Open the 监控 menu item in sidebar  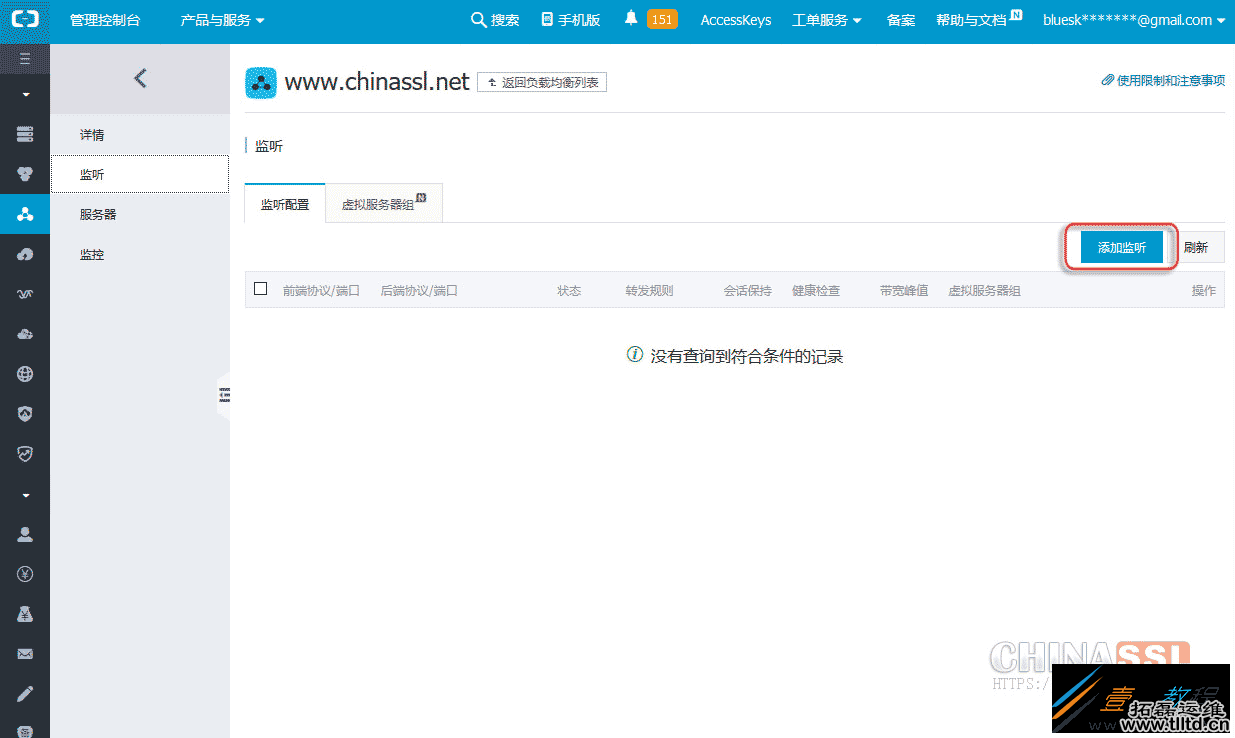click(x=92, y=254)
